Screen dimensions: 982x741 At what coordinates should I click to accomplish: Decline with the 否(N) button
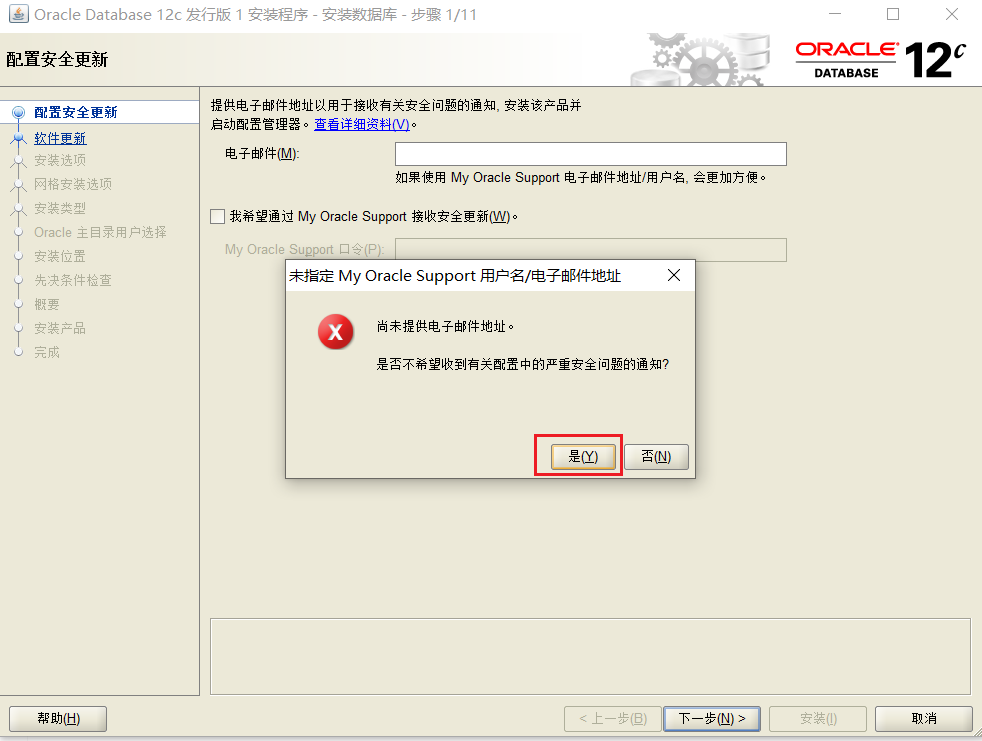(656, 457)
